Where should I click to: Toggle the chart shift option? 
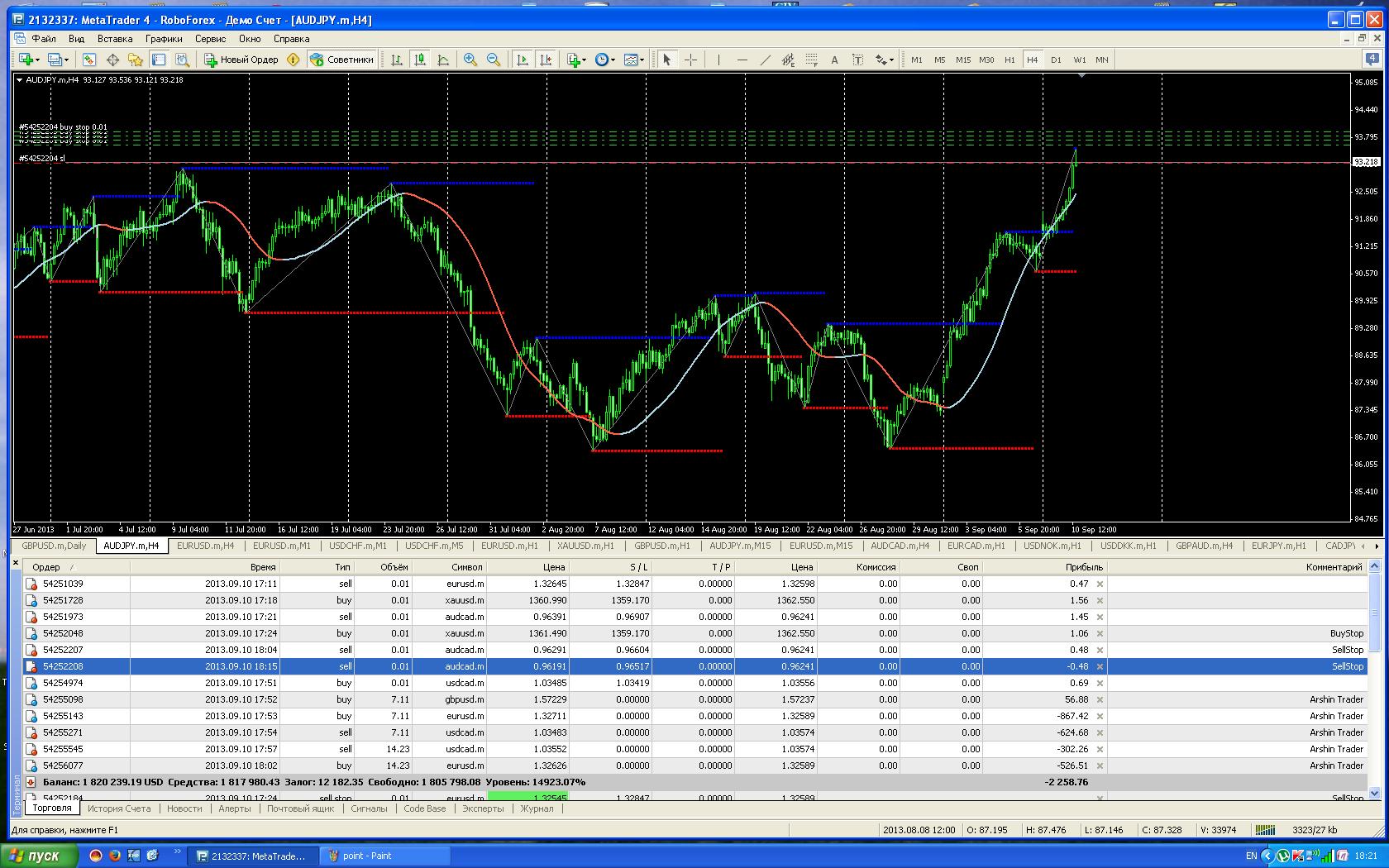point(546,60)
